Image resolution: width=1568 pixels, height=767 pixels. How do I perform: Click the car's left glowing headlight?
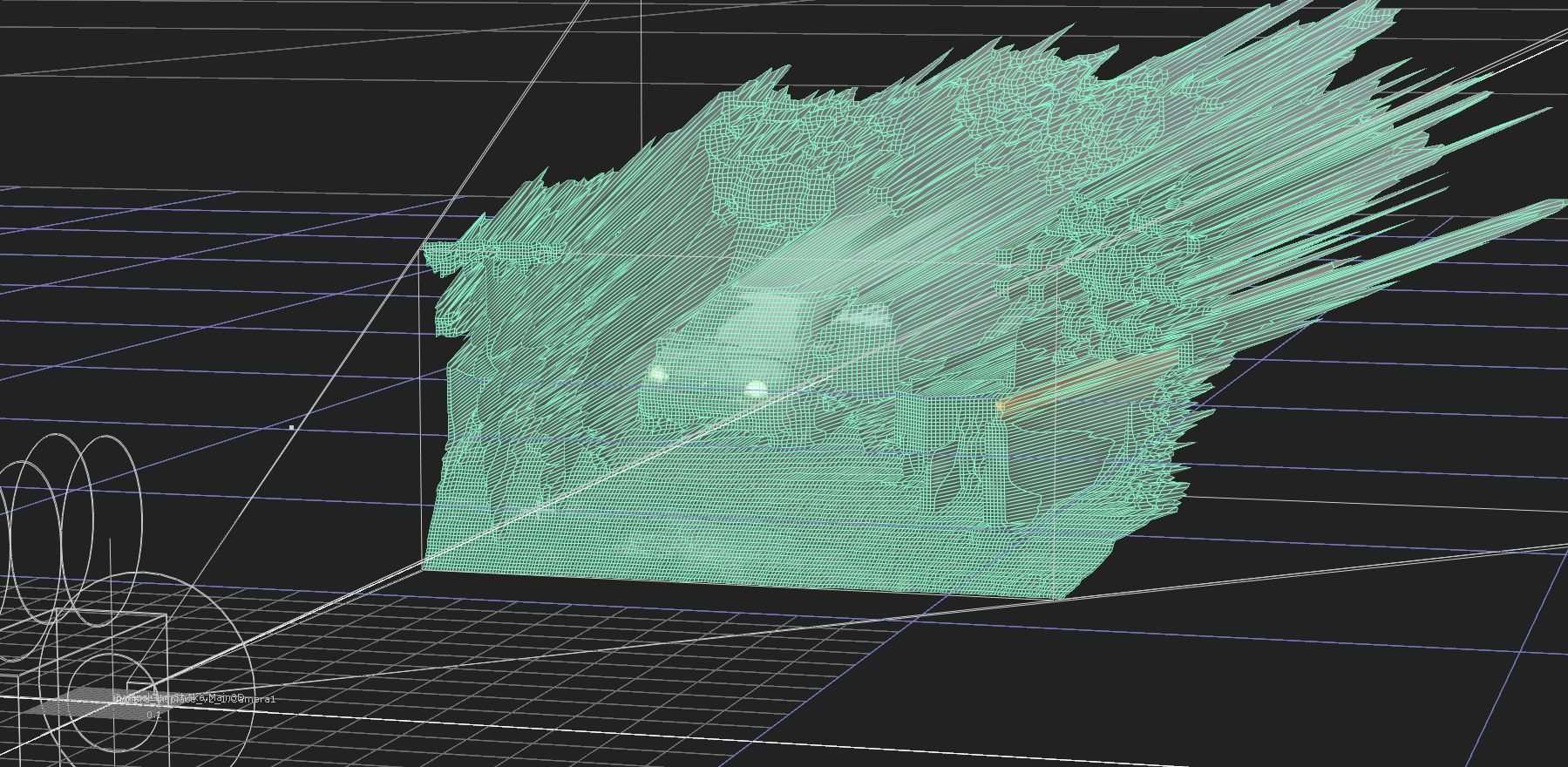pos(658,376)
